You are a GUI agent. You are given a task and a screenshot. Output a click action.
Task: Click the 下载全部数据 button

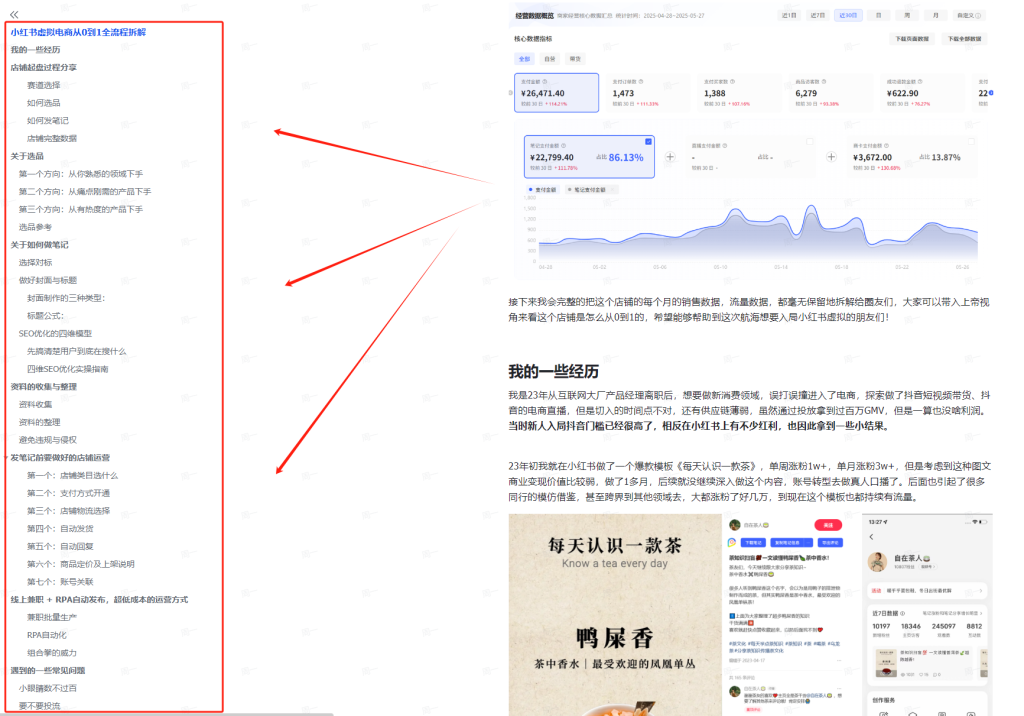[964, 39]
